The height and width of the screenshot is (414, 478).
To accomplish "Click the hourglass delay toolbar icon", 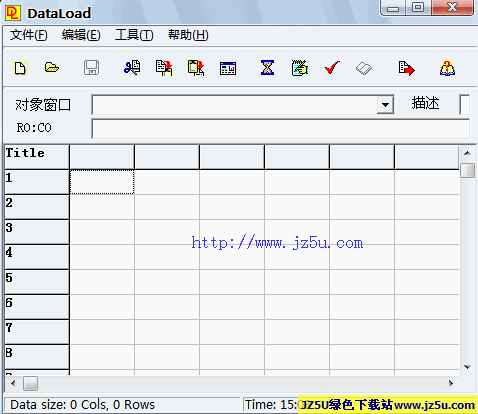I will 267,68.
